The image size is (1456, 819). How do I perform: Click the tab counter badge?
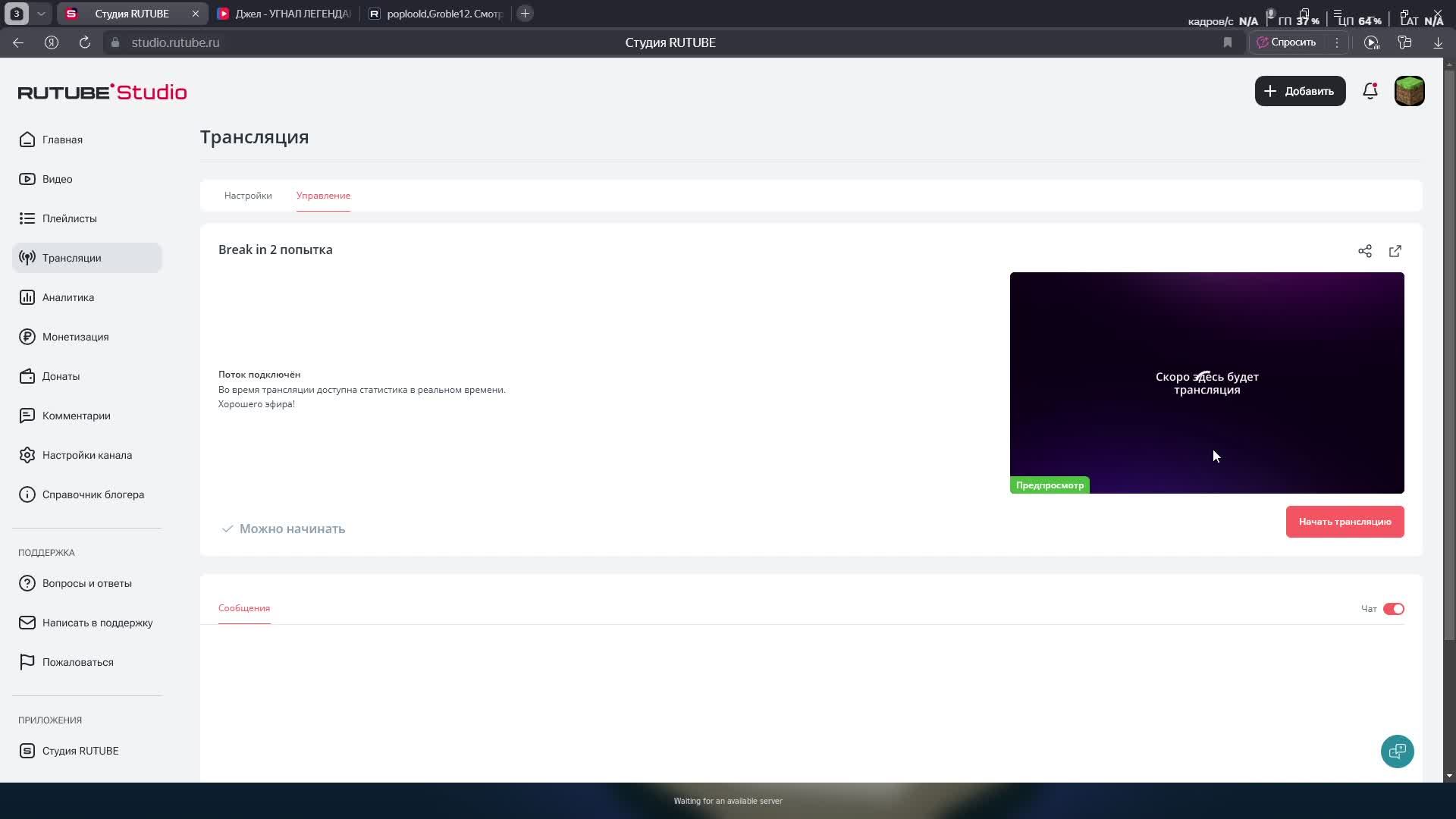16,14
